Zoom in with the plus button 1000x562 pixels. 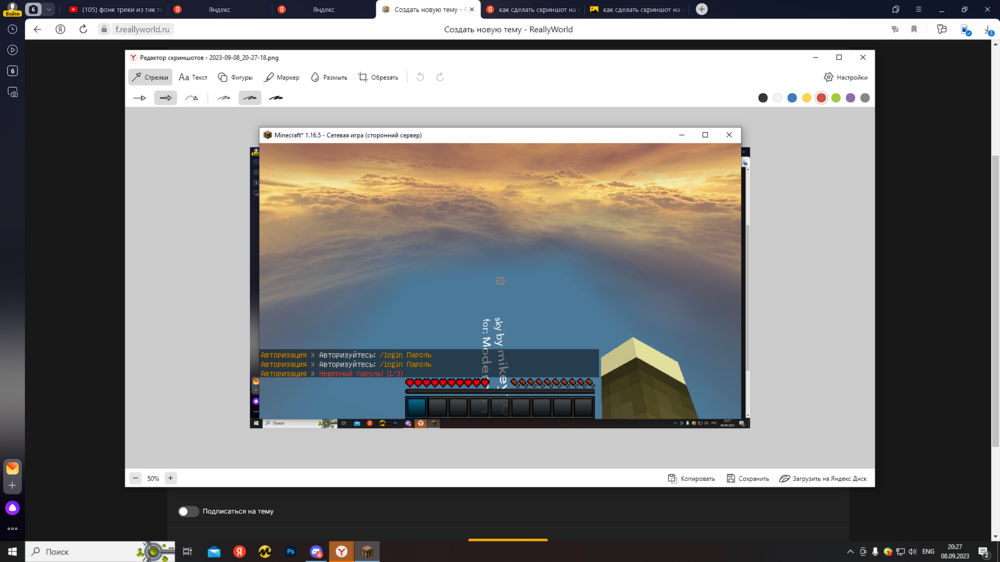pyautogui.click(x=170, y=478)
